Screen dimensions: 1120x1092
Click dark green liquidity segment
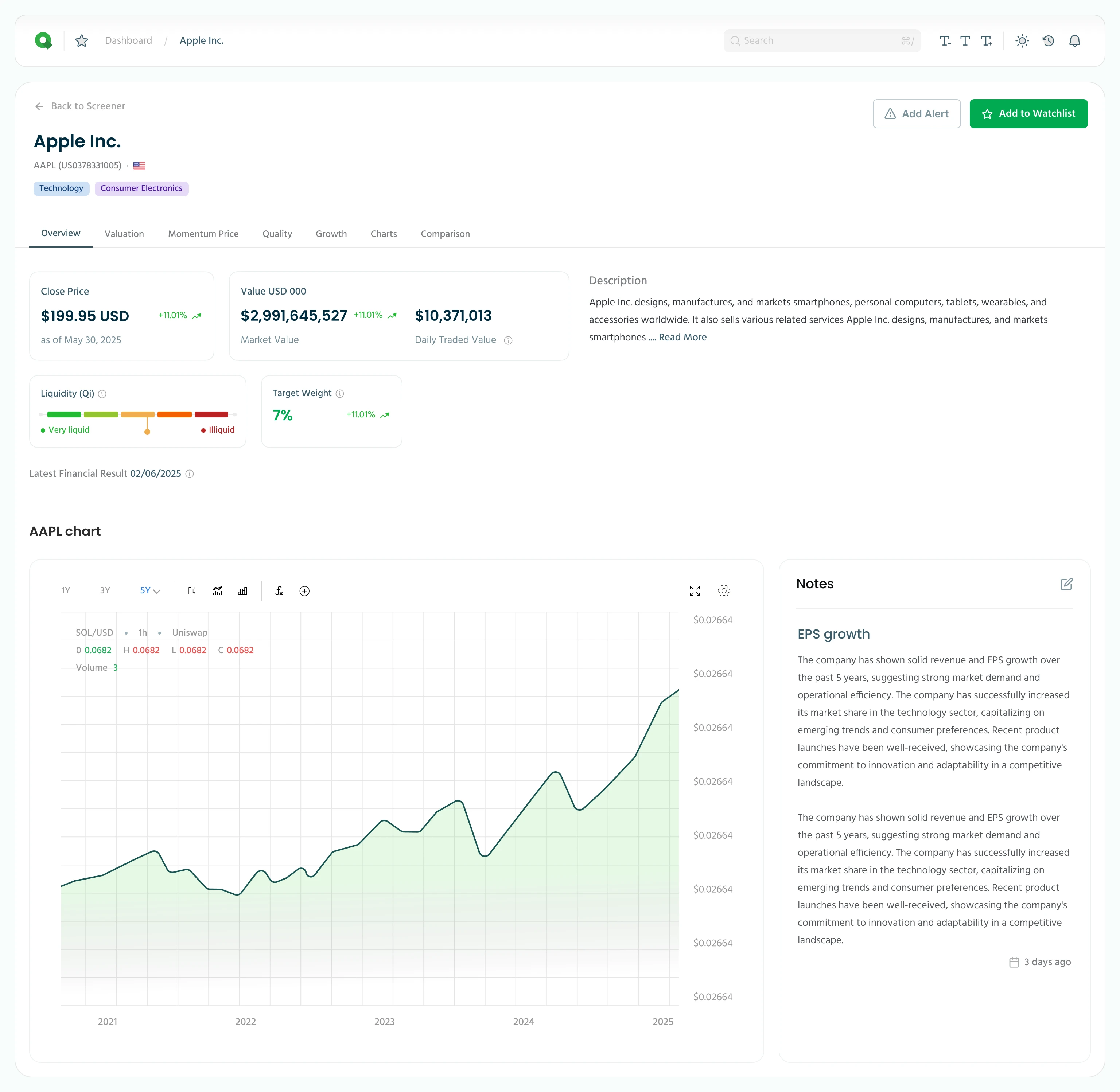[64, 414]
